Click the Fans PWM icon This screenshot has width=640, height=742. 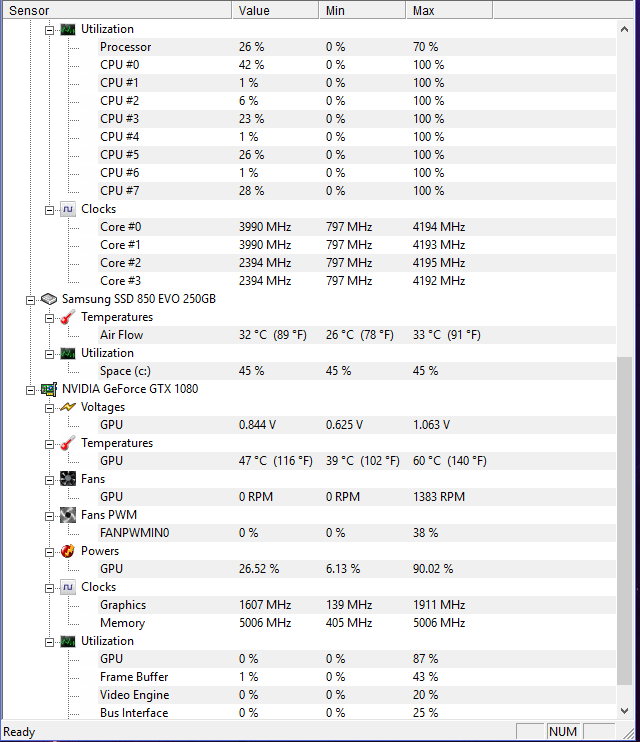(x=68, y=515)
